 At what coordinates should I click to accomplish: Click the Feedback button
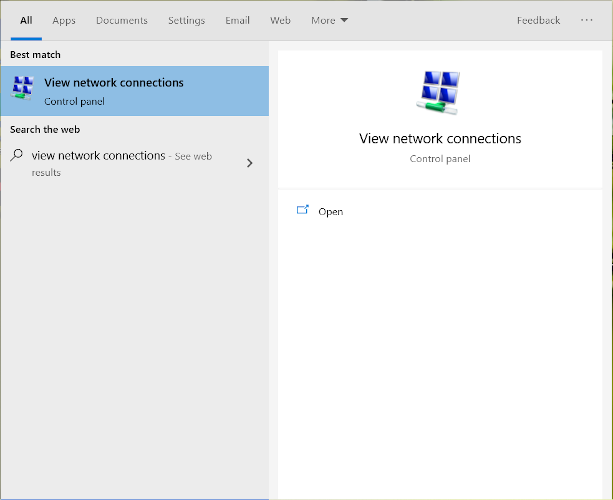(x=538, y=20)
